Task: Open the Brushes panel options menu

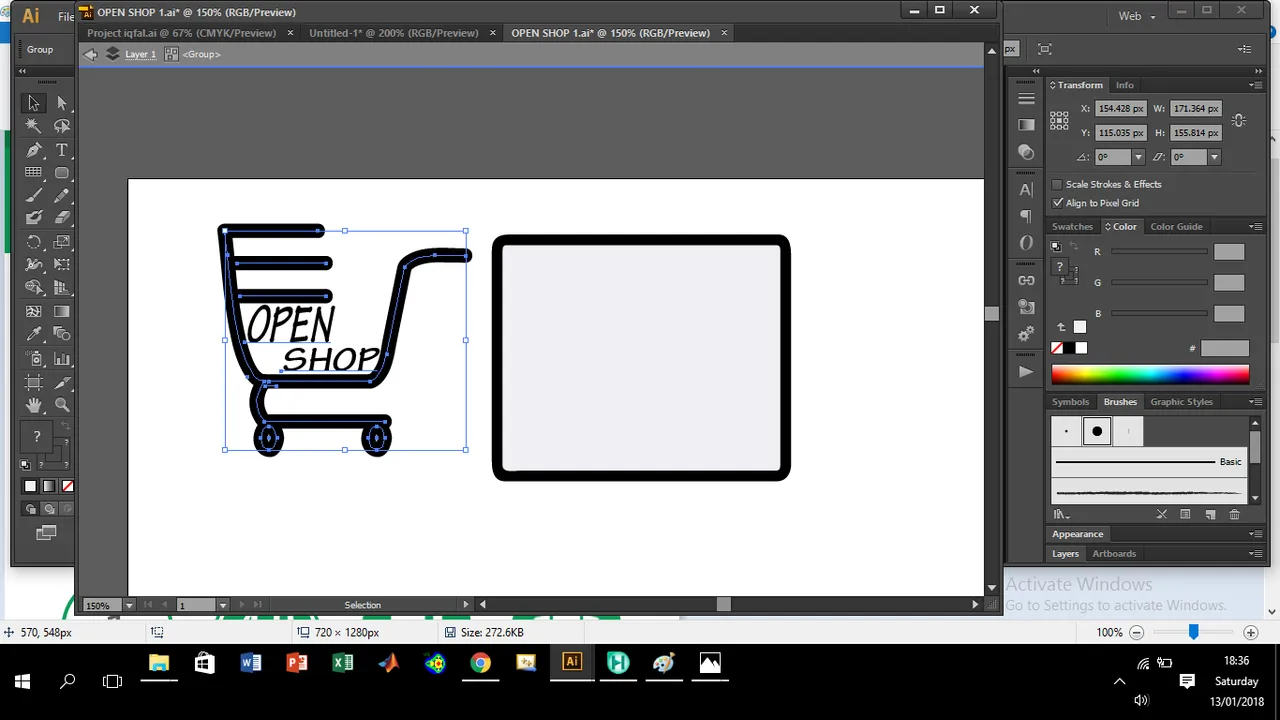Action: click(x=1255, y=402)
